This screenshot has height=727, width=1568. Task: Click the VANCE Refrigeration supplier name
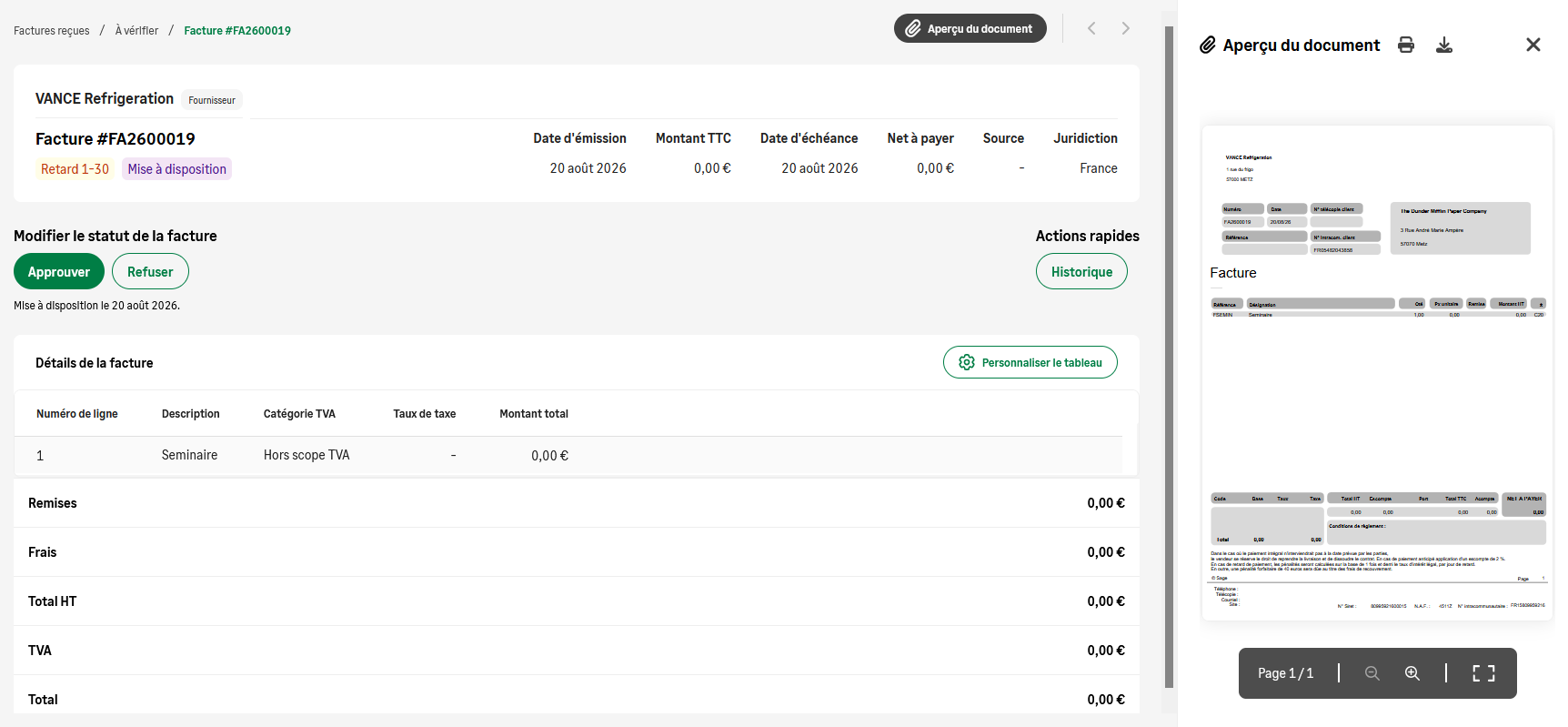point(105,98)
